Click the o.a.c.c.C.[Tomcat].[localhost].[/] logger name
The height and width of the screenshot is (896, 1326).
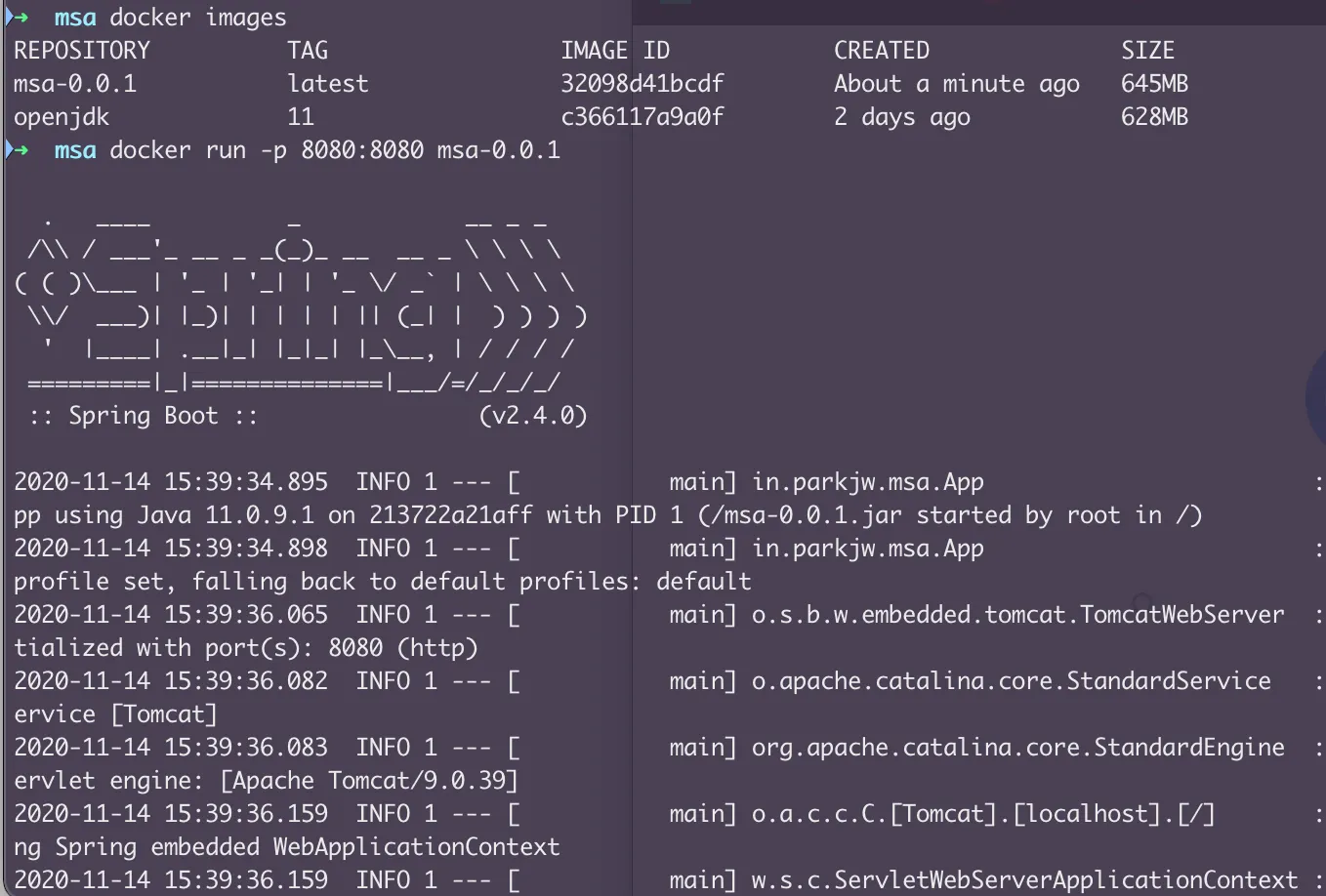point(984,814)
